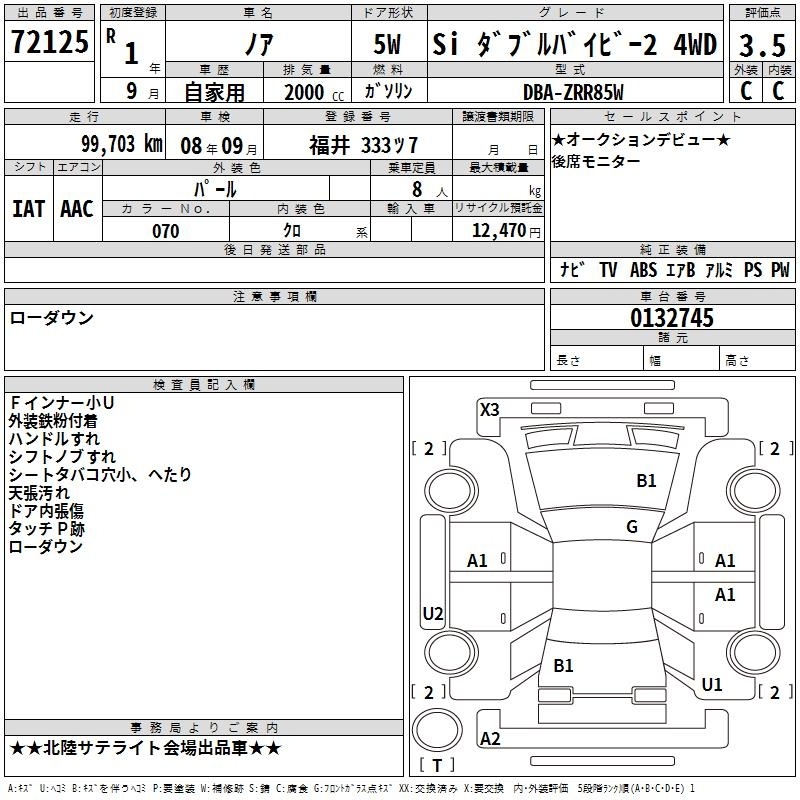Screen dimensions: 800x800
Task: Select the 3.5 evaluation score
Action: click(x=762, y=46)
